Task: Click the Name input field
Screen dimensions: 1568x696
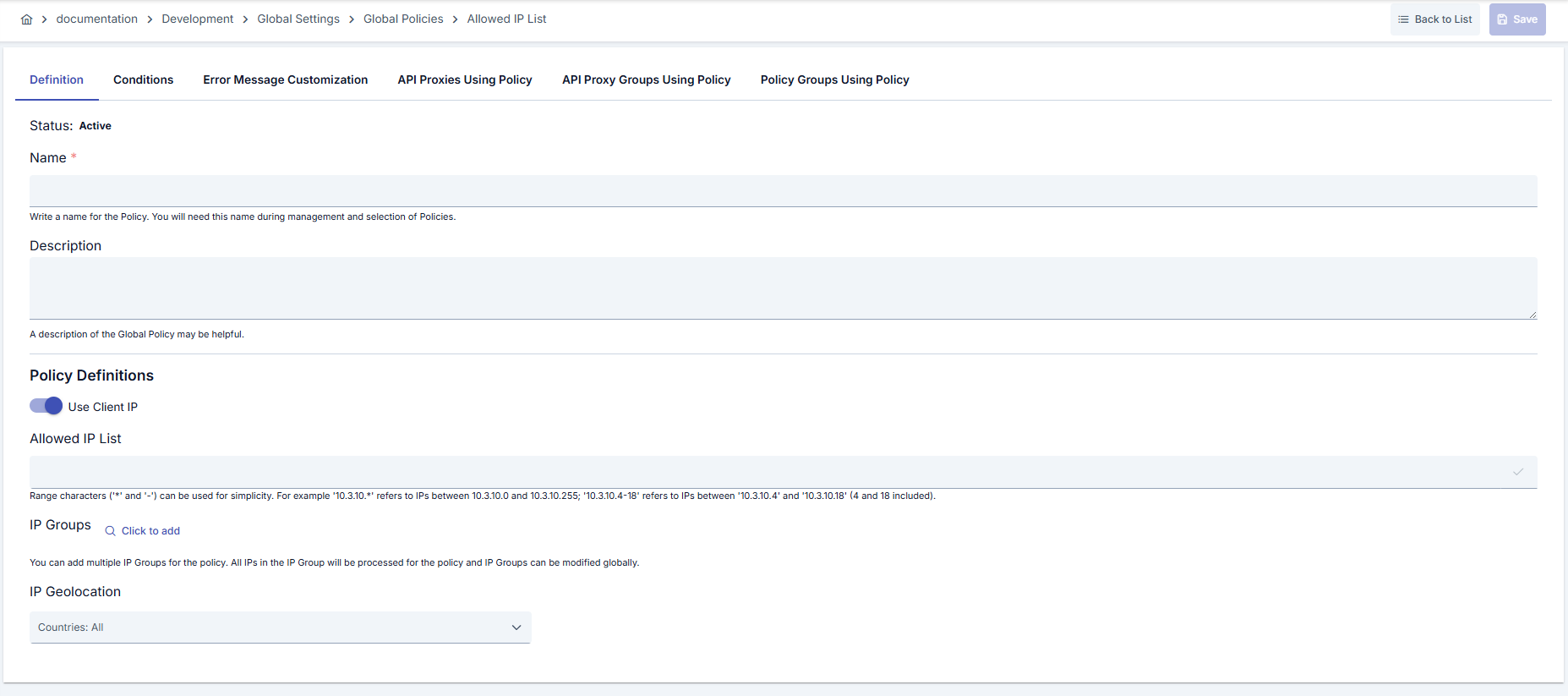Action: [783, 191]
